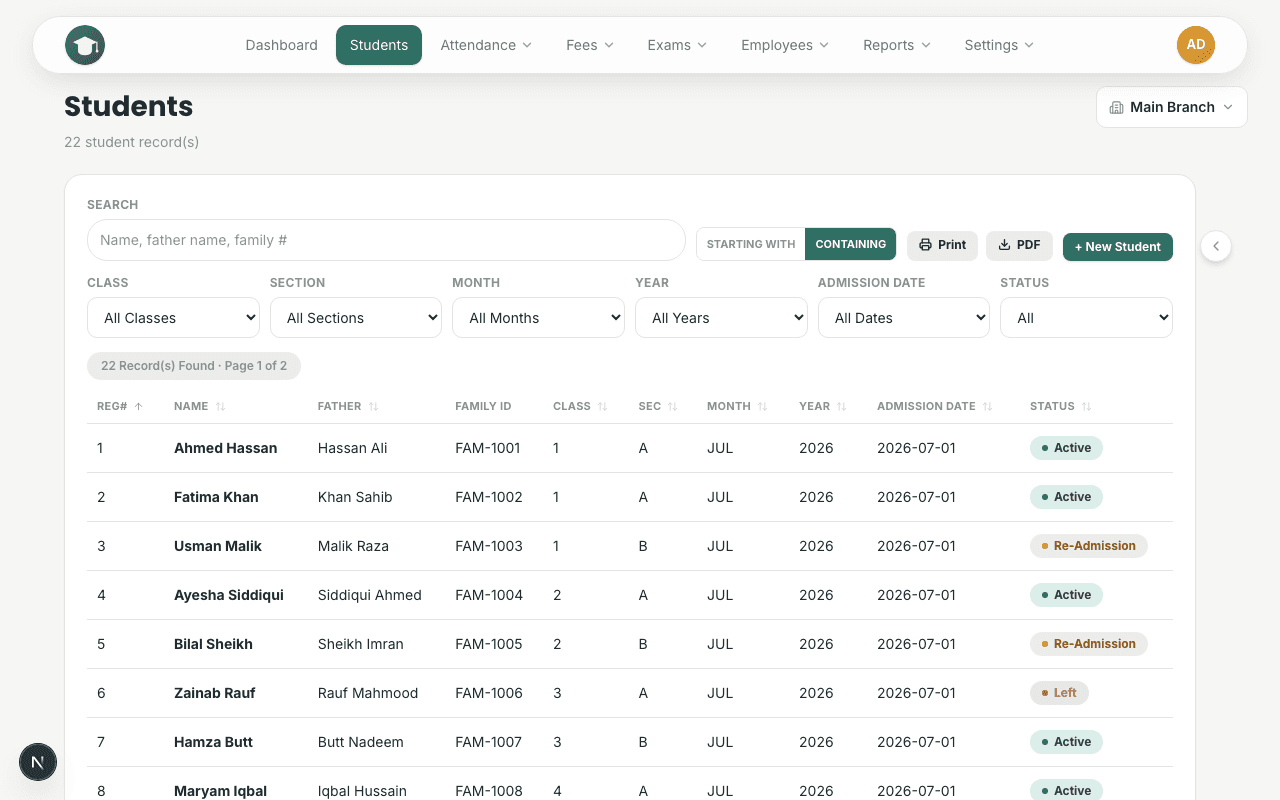
Task: Click student name Maryam Iqbal
Action: pos(220,791)
